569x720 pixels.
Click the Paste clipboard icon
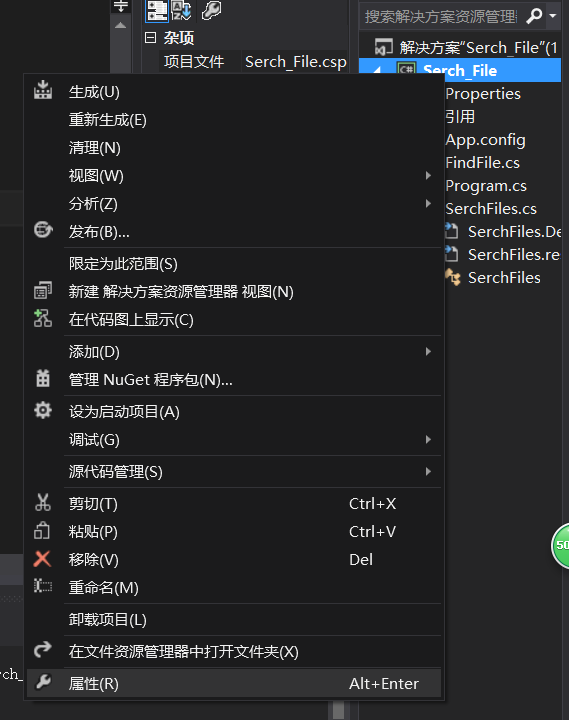tap(42, 530)
